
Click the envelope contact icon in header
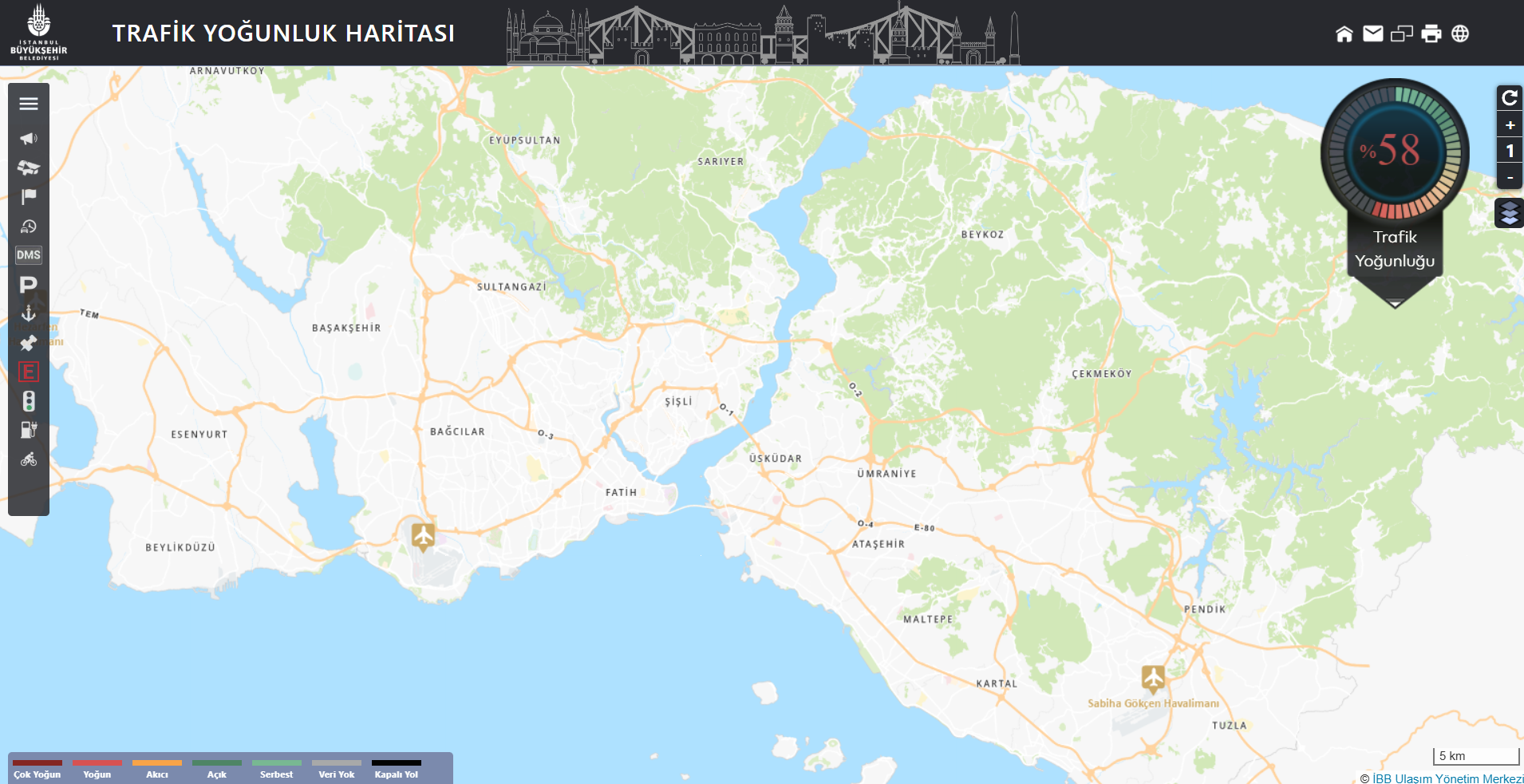point(1373,33)
